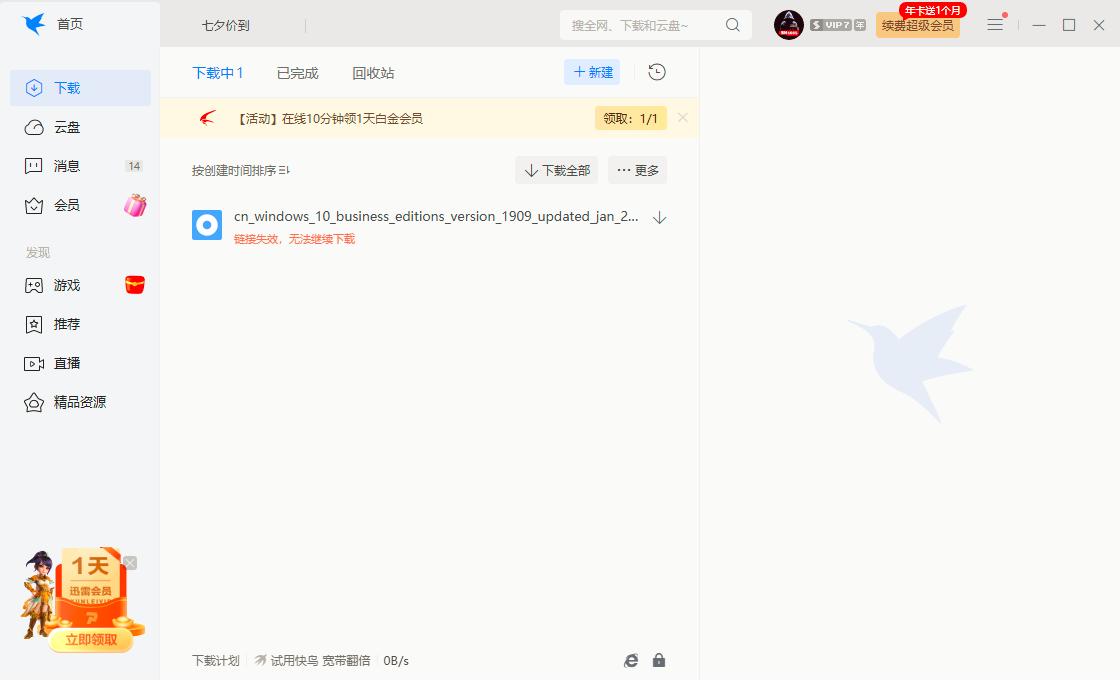Click the 续费超级会员 renew button

918,26
